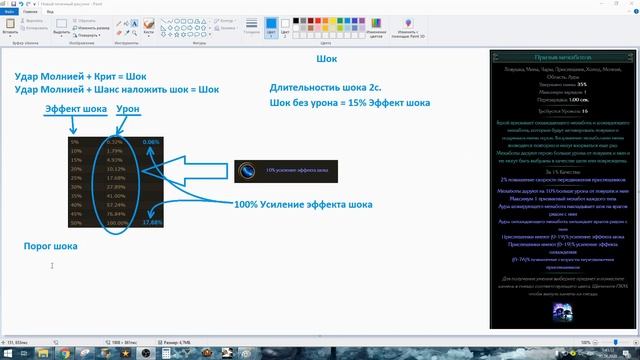Pick the red color swatch
This screenshot has height=360, width=640.
pos(318,20)
